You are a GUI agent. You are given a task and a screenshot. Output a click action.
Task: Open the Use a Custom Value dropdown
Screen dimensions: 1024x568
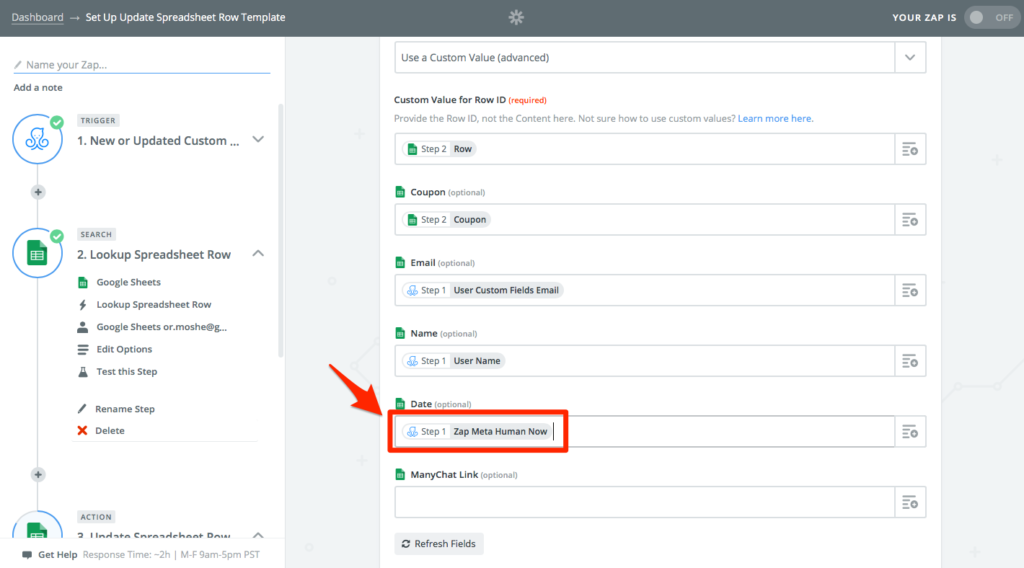pos(660,57)
